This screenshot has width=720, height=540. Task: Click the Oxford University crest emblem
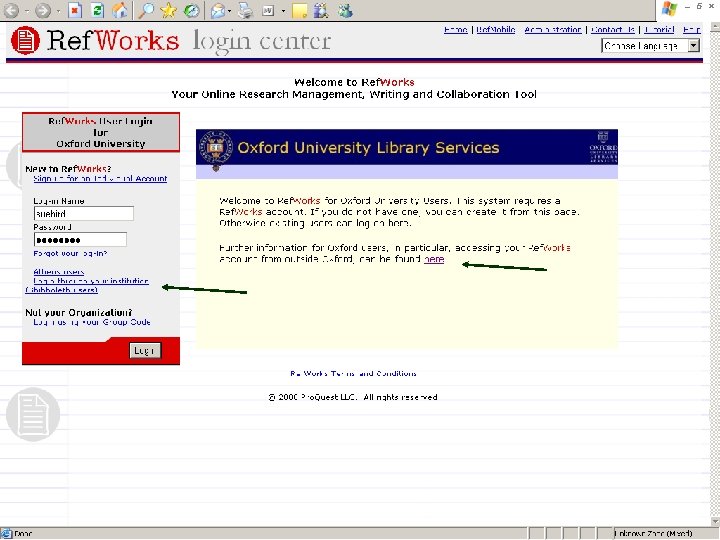(215, 149)
